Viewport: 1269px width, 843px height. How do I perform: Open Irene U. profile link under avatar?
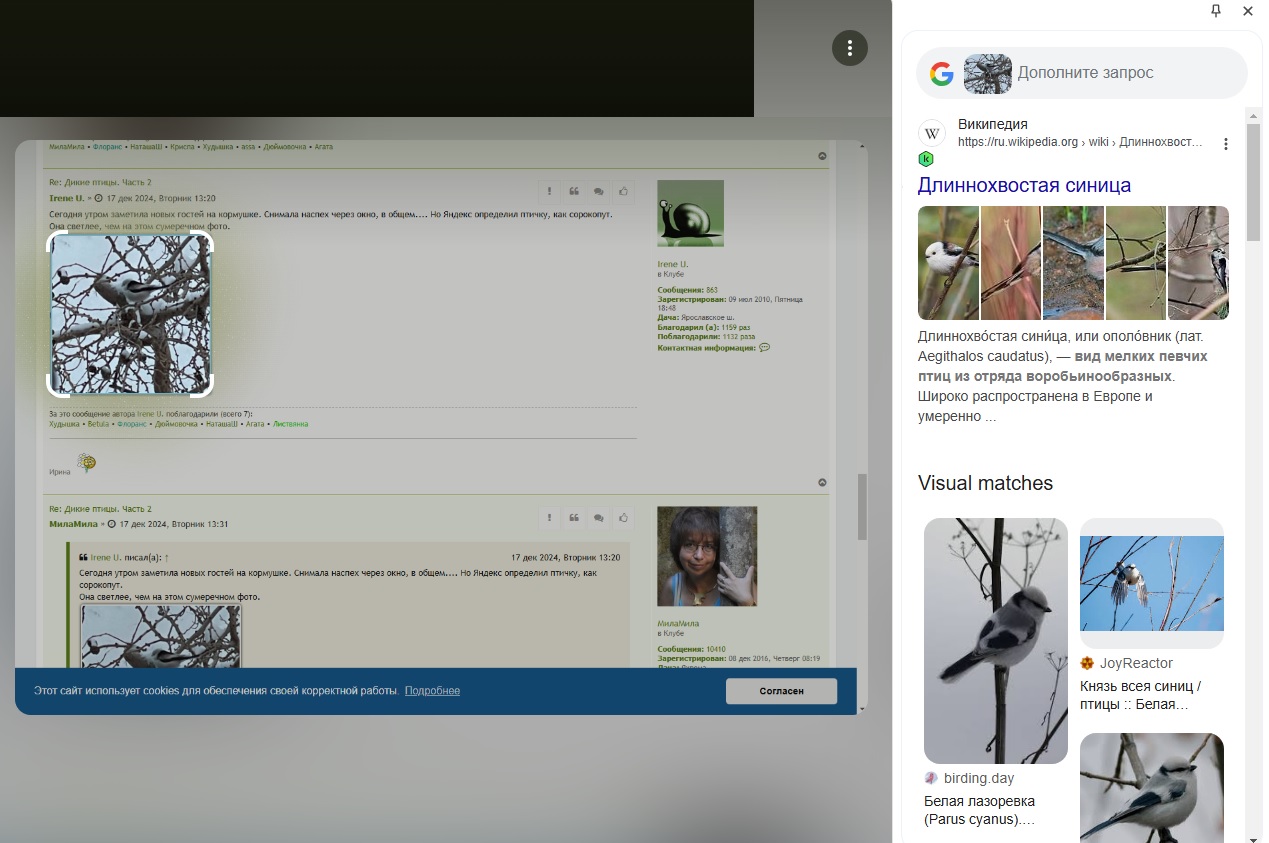coord(673,264)
